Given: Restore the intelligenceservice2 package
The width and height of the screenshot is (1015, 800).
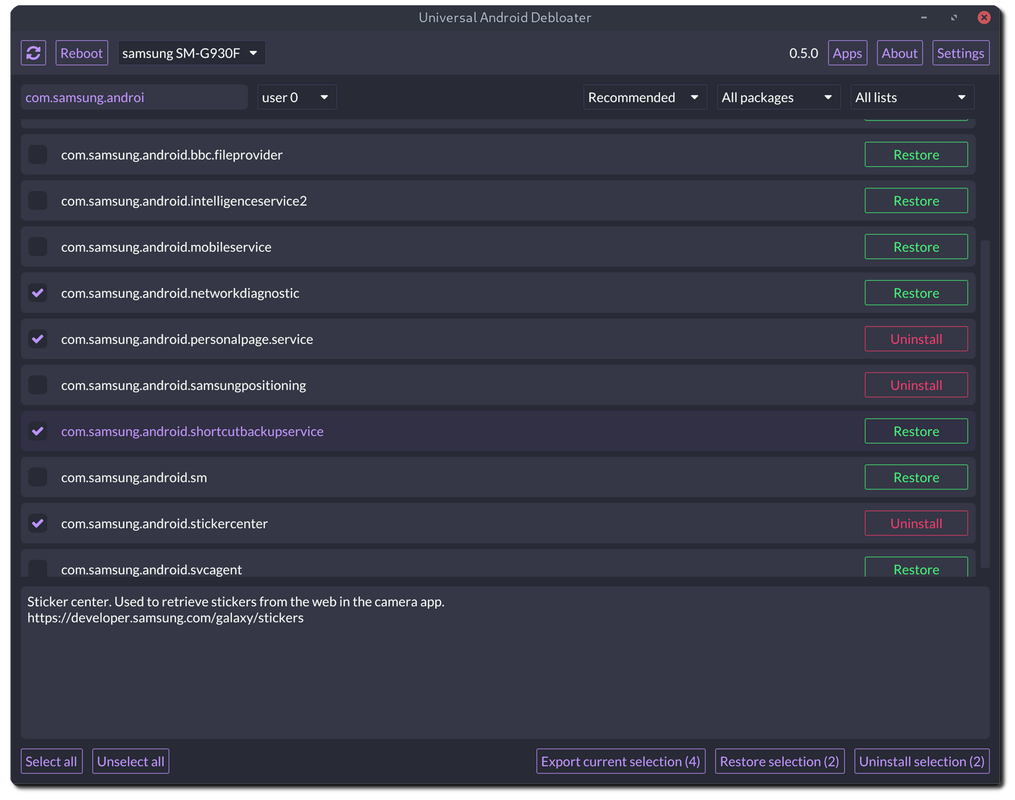Looking at the screenshot, I should pos(916,201).
